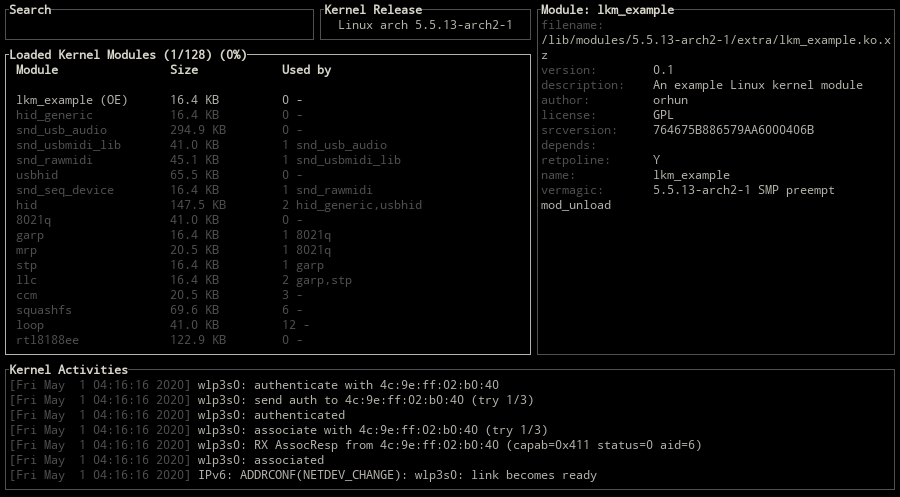Image resolution: width=900 pixels, height=497 pixels.
Task: Select the usbhid module row
Action: (x=267, y=174)
